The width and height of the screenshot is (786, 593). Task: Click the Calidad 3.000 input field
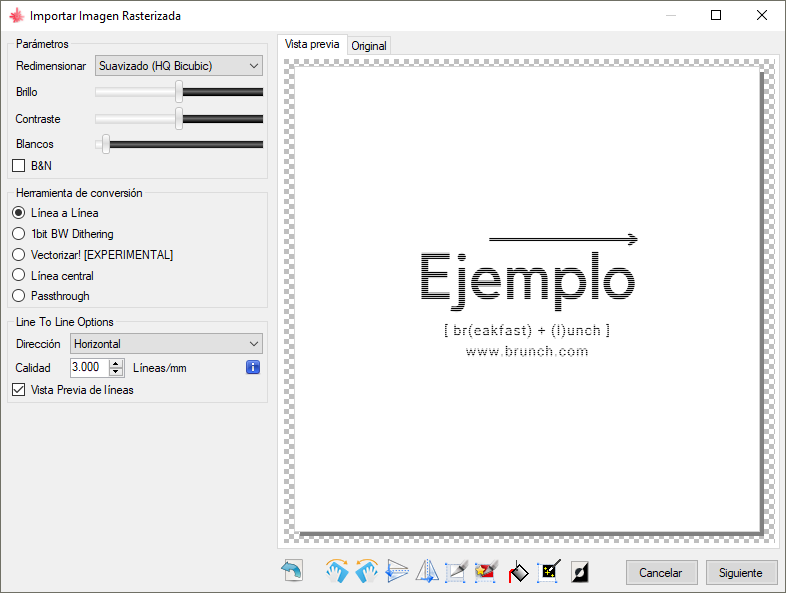tap(90, 367)
